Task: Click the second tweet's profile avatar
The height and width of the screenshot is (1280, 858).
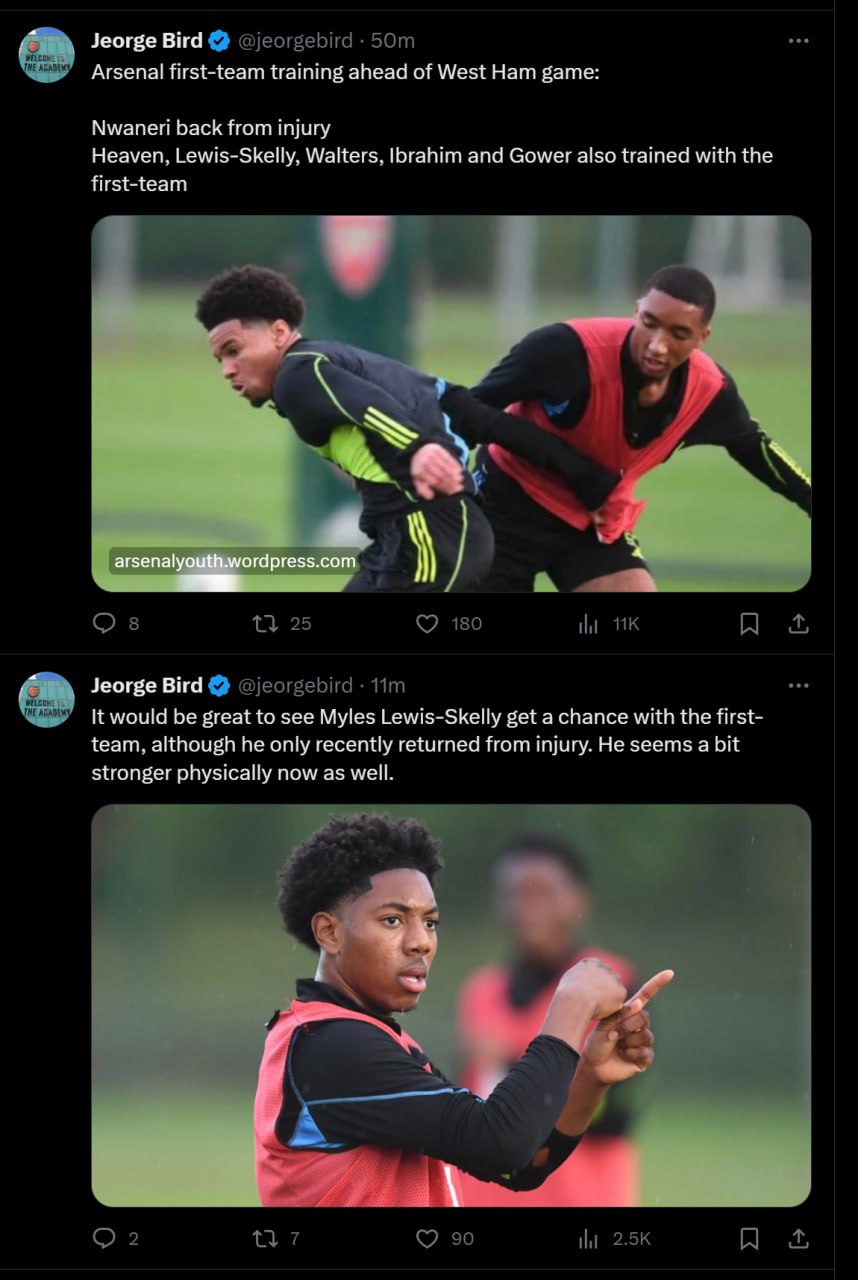Action: 47,699
